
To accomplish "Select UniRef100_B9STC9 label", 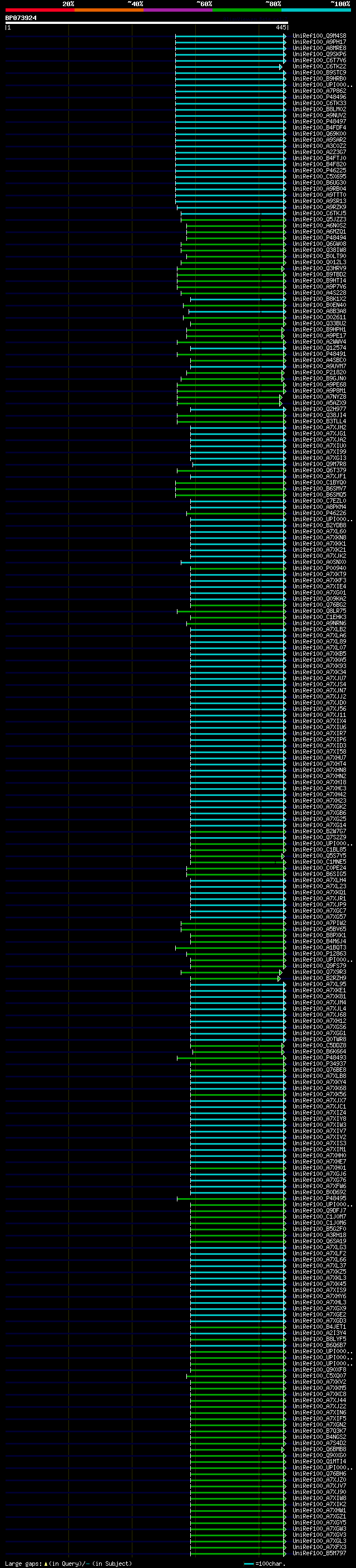I will 319,72.
